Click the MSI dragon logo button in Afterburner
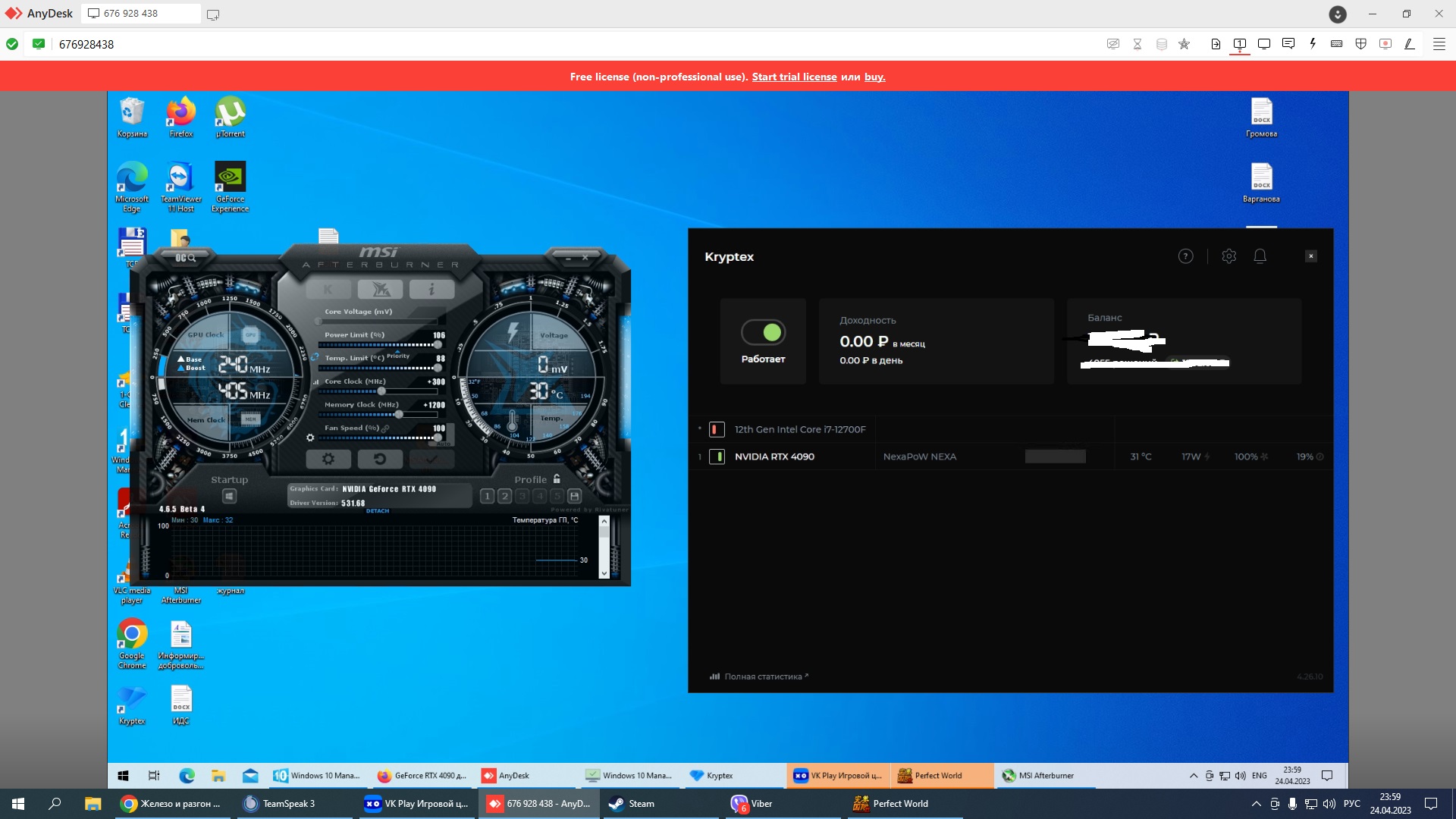This screenshot has width=1456, height=819. pyautogui.click(x=380, y=290)
